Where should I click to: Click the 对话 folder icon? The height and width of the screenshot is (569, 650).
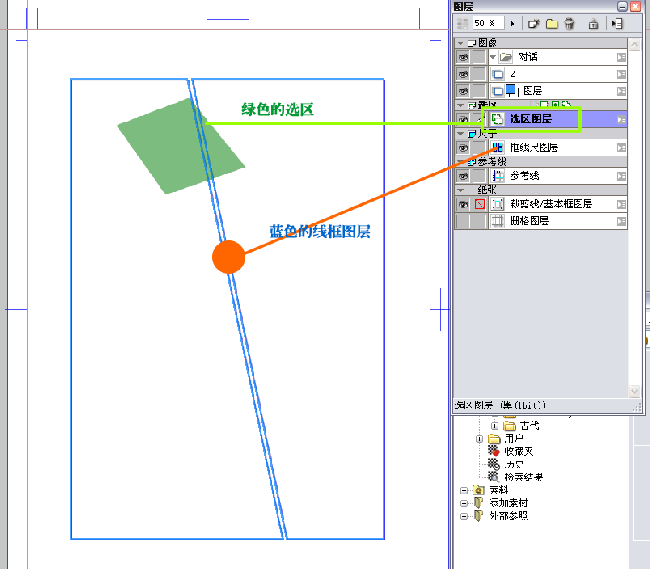tap(506, 57)
